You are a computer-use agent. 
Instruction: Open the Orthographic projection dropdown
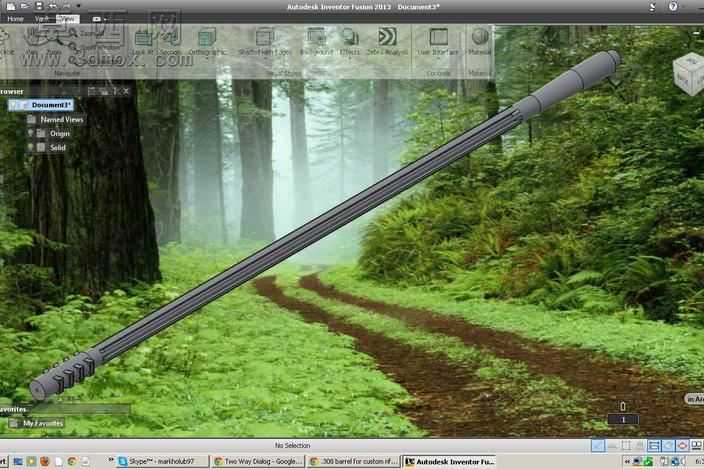coord(207,41)
